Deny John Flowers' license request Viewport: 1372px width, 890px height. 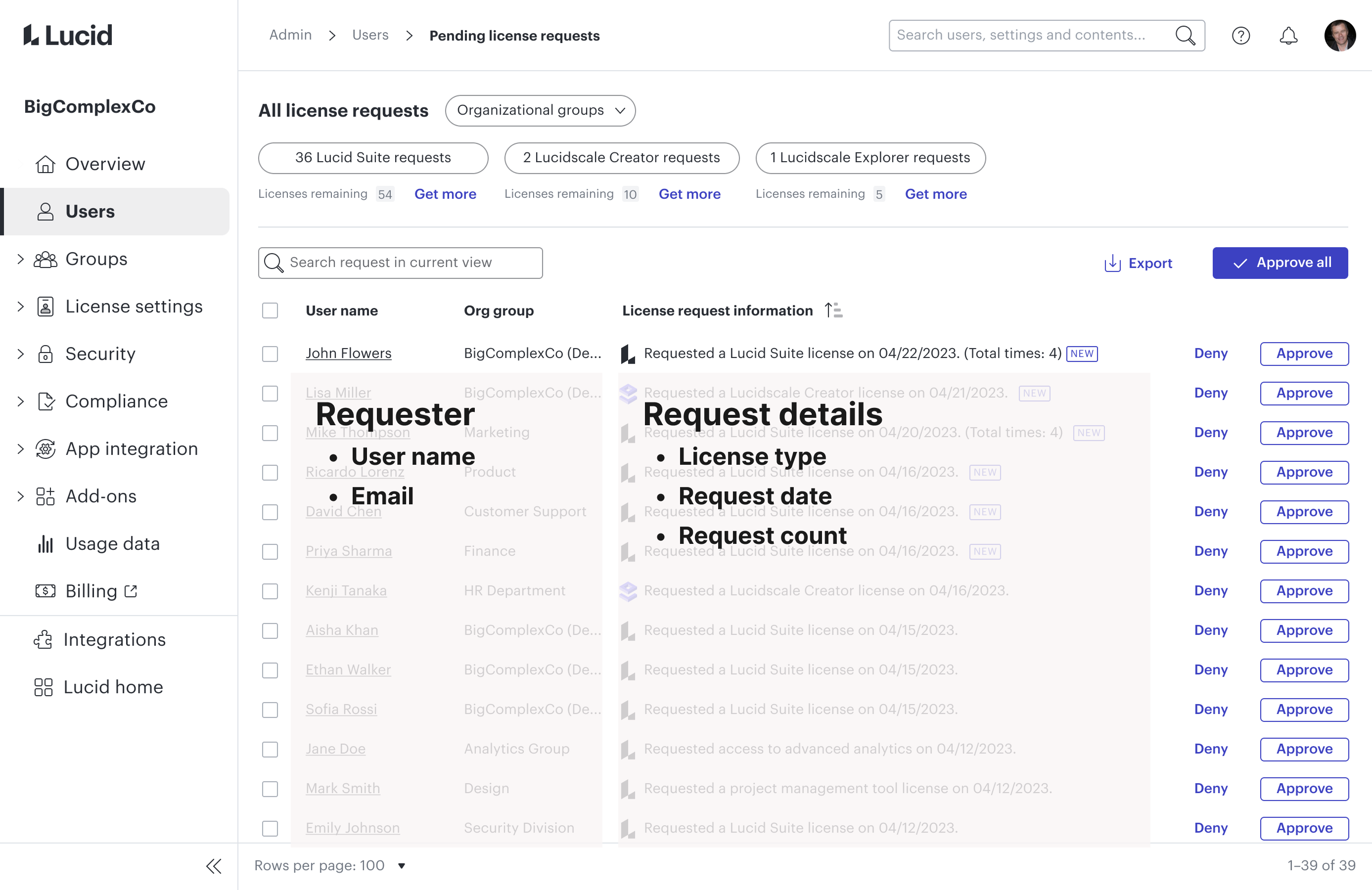pos(1211,354)
